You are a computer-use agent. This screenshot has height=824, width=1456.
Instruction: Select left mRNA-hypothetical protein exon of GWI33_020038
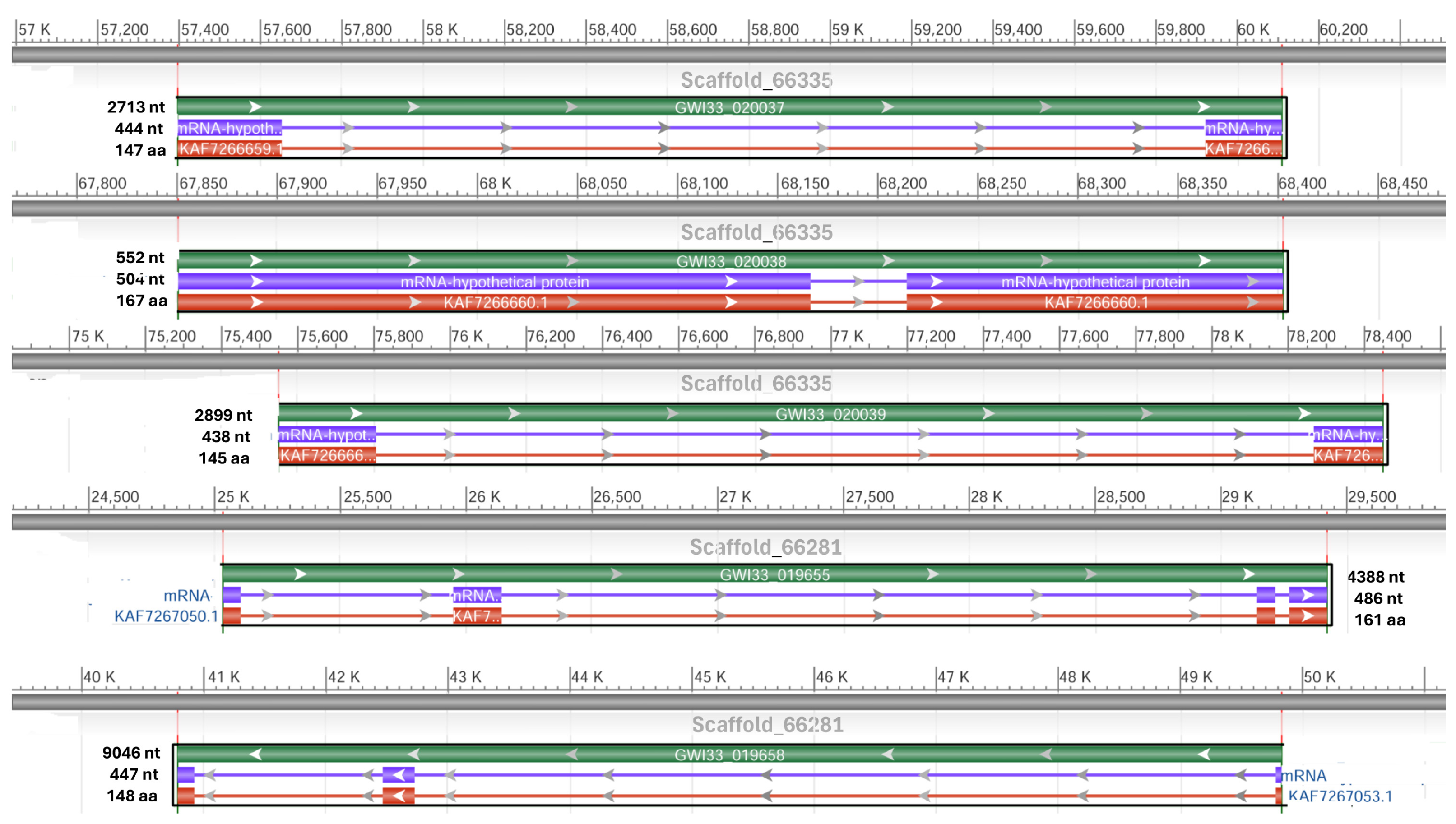tap(494, 282)
